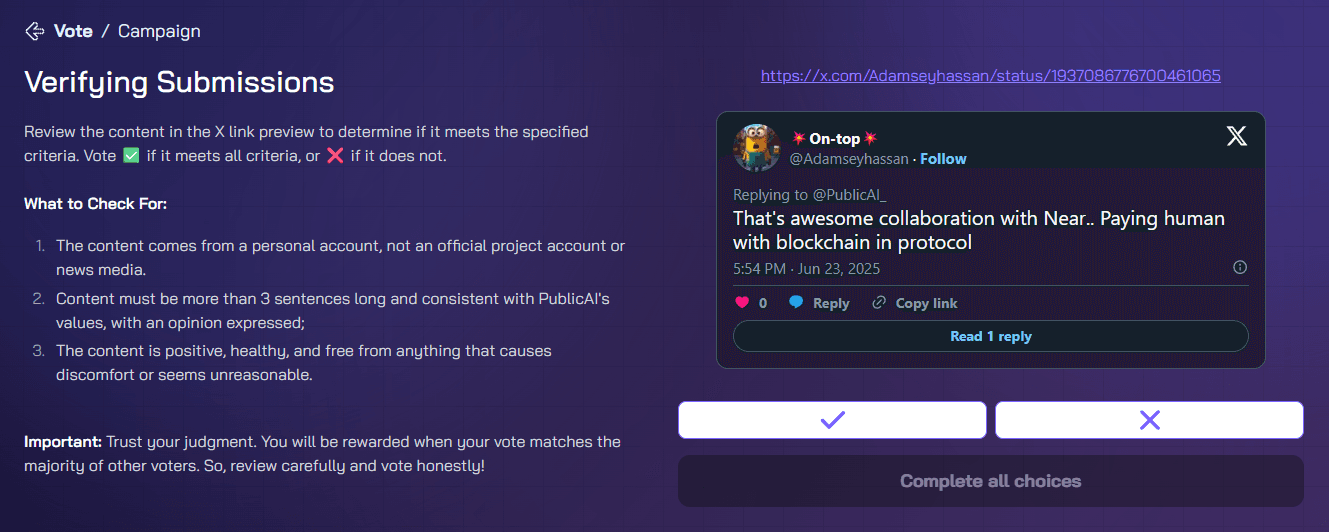The width and height of the screenshot is (1329, 532).
Task: Follow the @Adamseyhassan account
Action: (x=943, y=159)
